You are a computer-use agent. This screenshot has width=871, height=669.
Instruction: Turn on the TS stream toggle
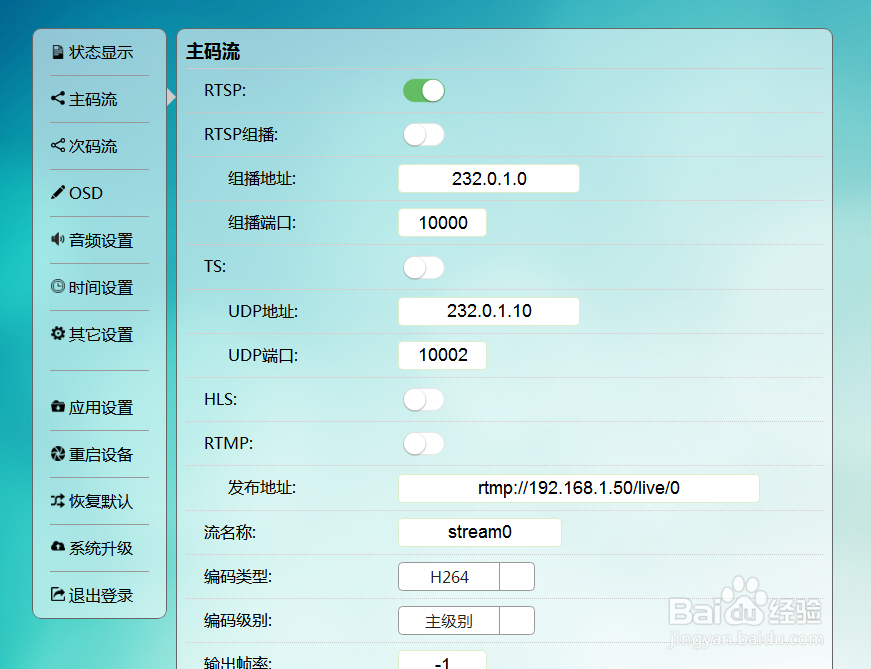[423, 267]
